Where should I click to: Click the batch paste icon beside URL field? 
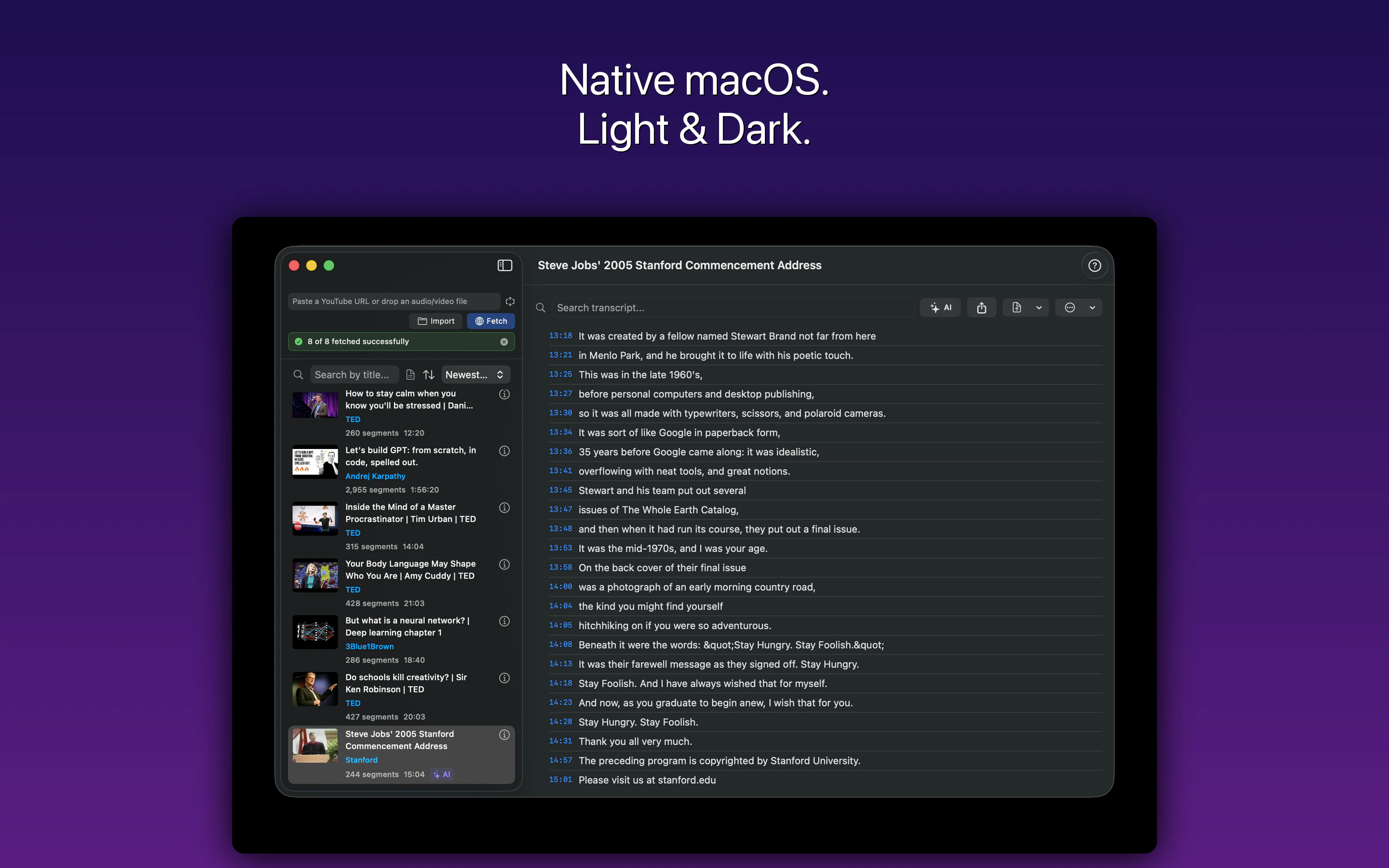[x=510, y=301]
